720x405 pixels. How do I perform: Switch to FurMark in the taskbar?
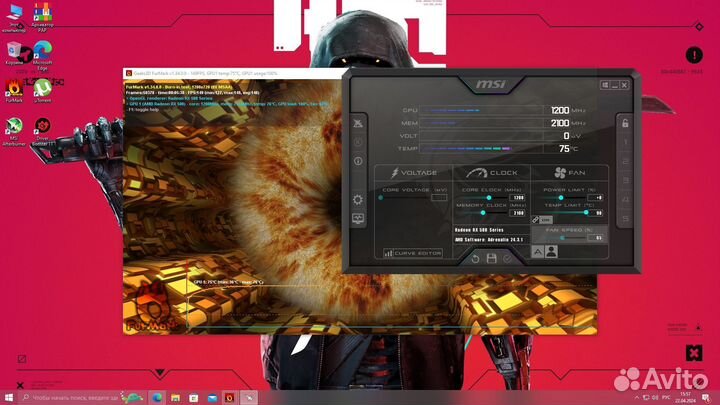point(230,398)
